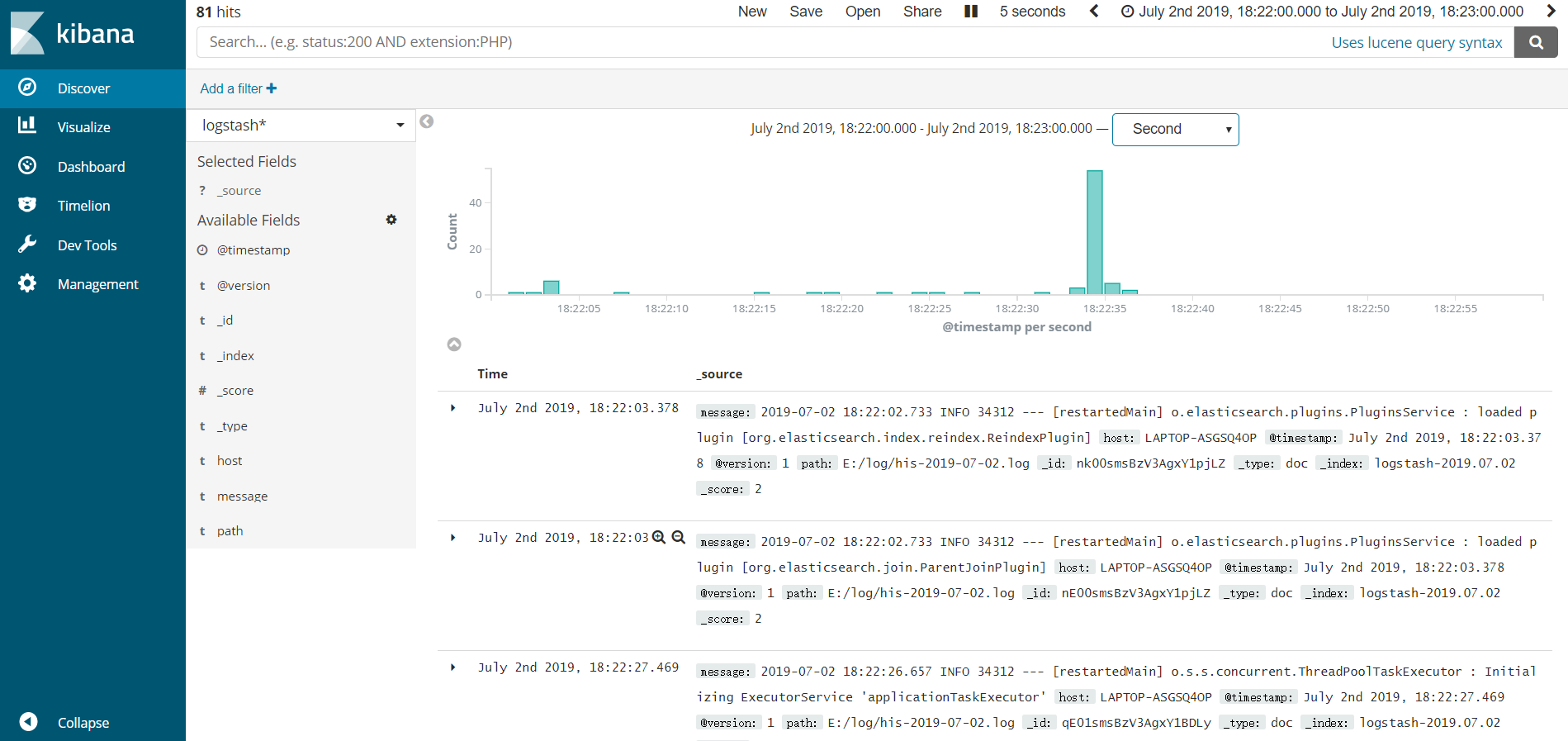The height and width of the screenshot is (741, 1568).
Task: Click the 81 hits count
Action: tap(219, 12)
